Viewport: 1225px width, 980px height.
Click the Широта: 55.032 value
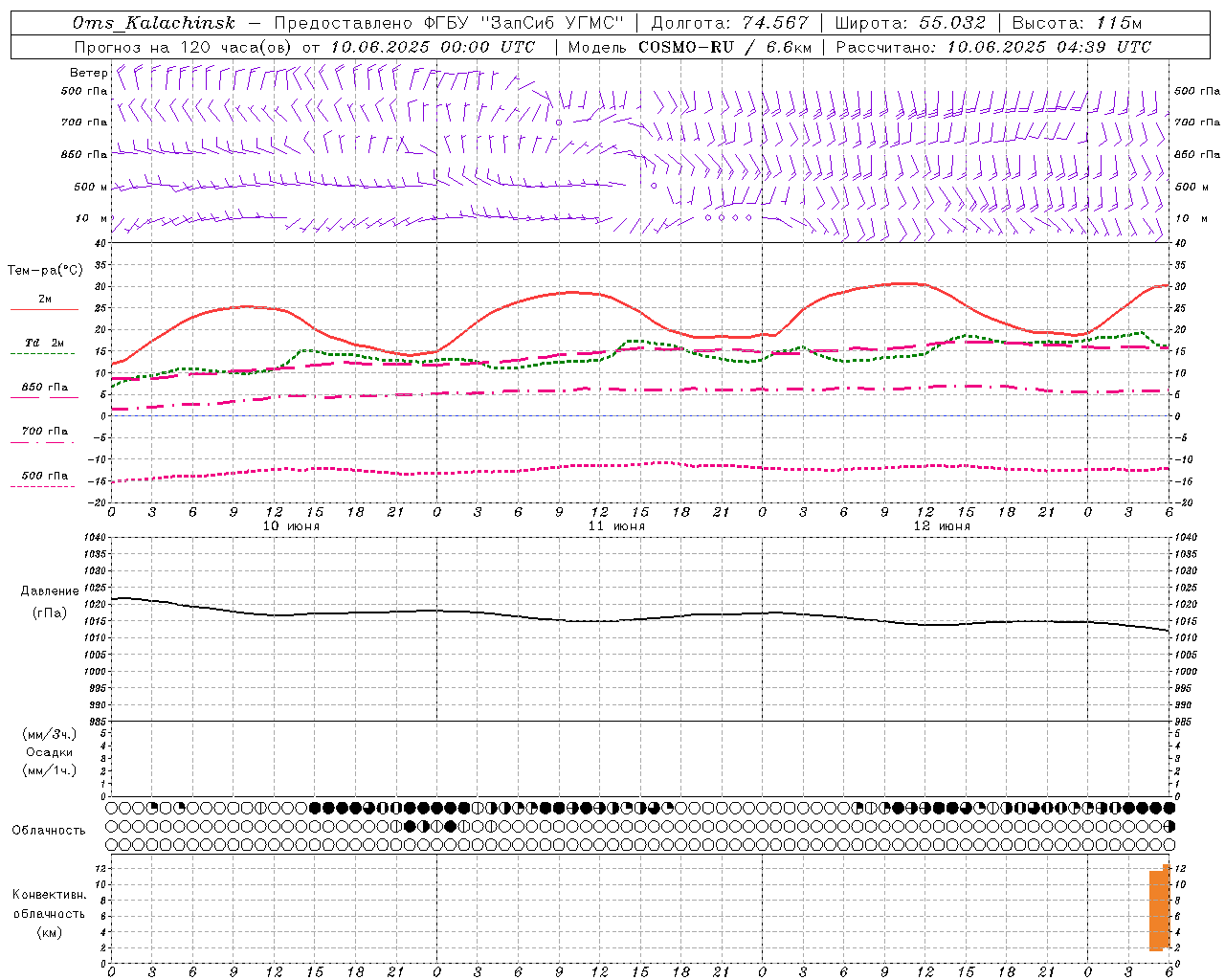pos(910,23)
